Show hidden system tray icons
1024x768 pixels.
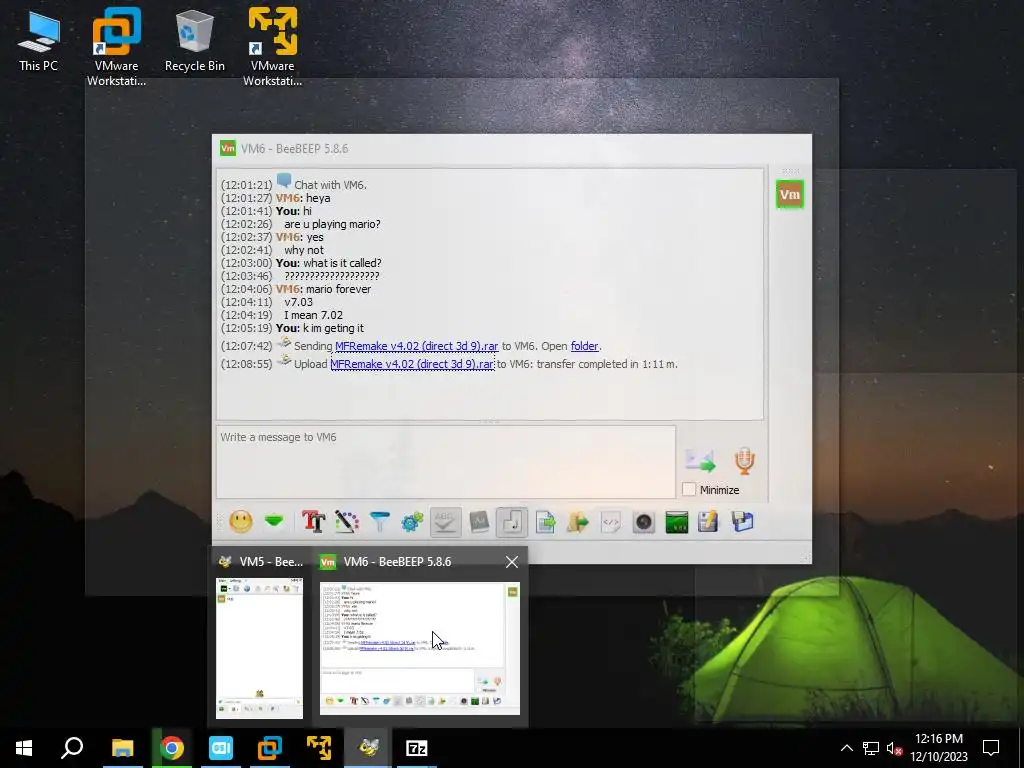coord(846,748)
